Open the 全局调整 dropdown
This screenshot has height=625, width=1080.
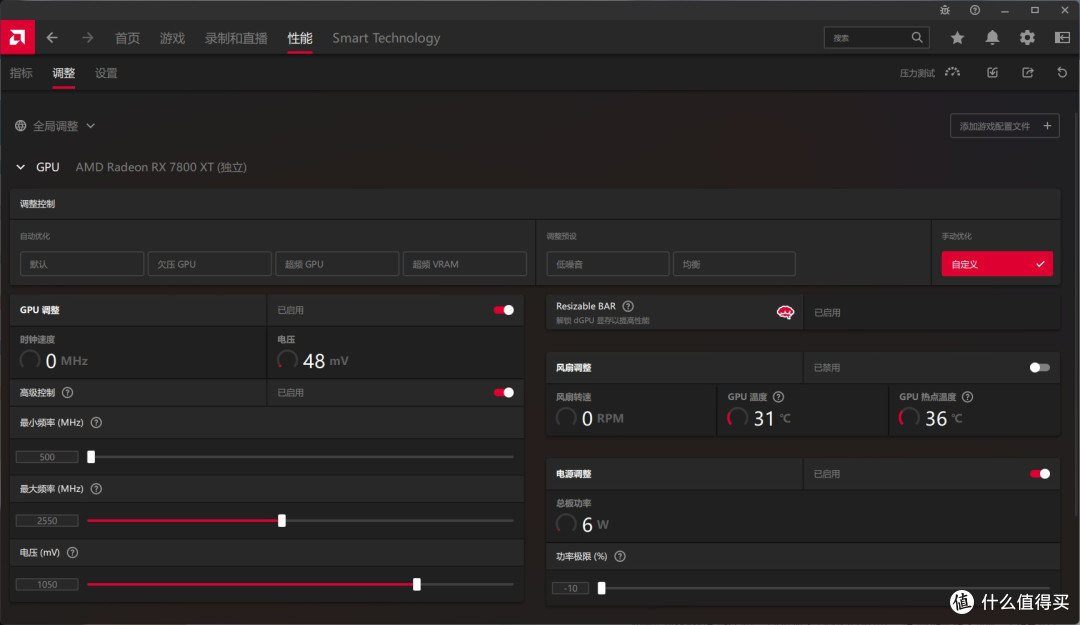[55, 126]
